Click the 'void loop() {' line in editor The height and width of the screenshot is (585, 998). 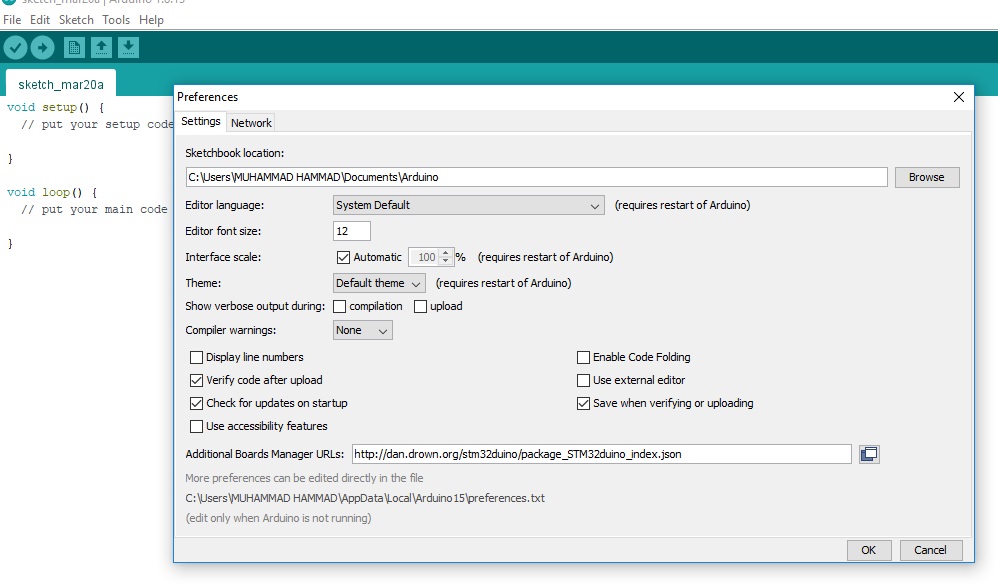click(52, 192)
